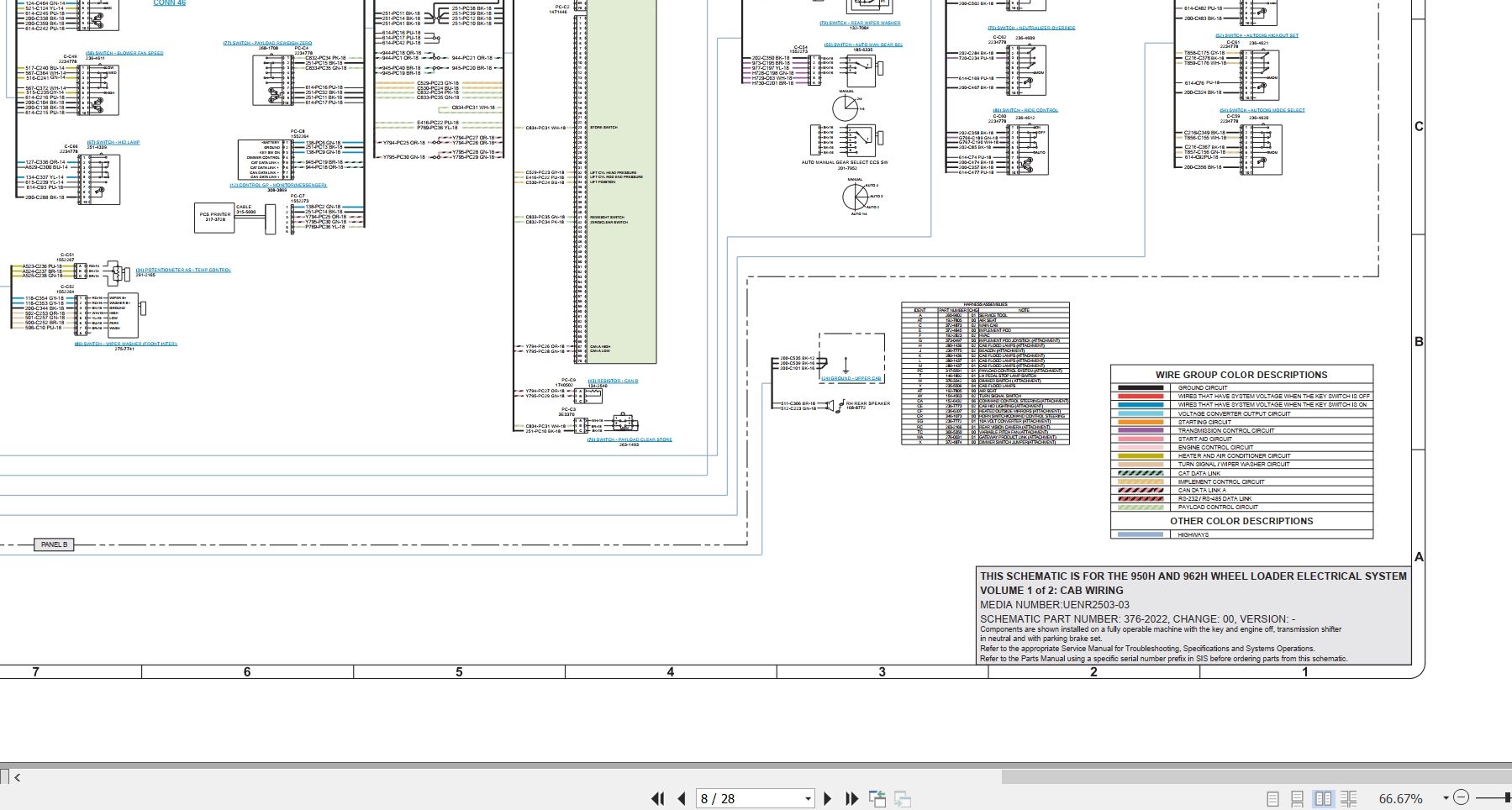Image resolution: width=1512 pixels, height=810 pixels.
Task: Click the Payload Control Circuit legend text
Action: (1218, 508)
